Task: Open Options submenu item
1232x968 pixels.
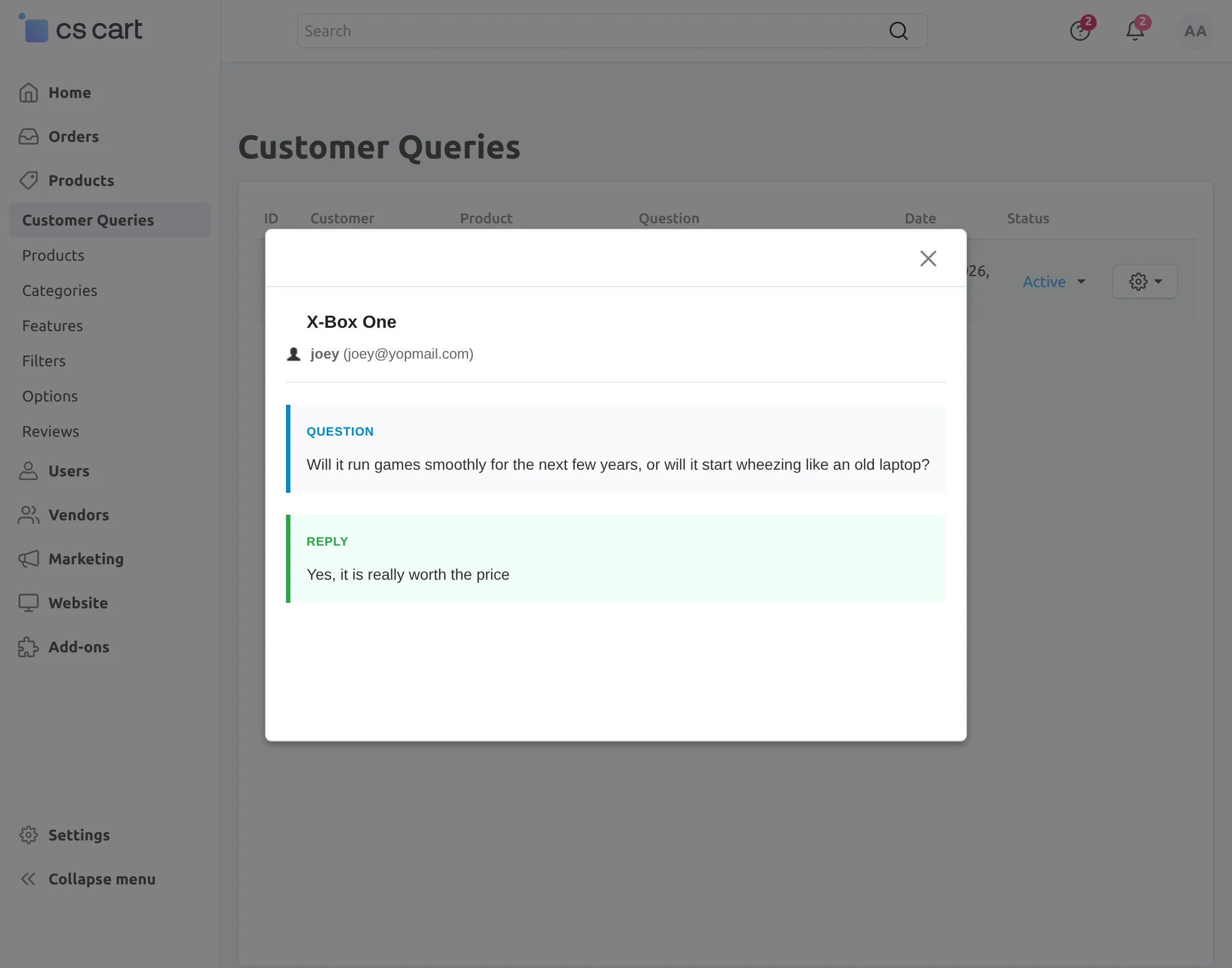Action: 50,396
